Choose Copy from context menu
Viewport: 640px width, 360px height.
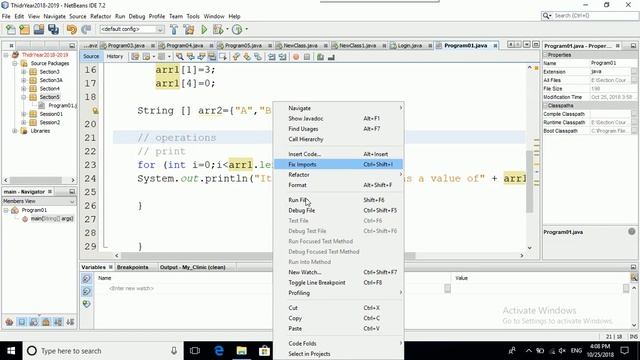pos(338,318)
